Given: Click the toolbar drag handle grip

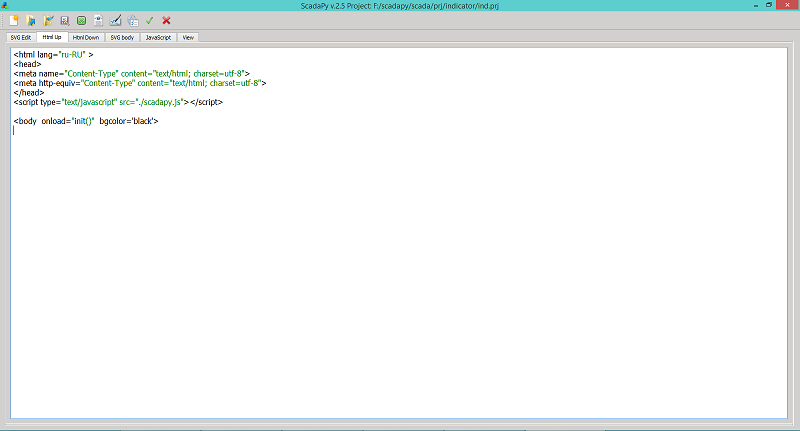Looking at the screenshot, I should click(x=4, y=20).
